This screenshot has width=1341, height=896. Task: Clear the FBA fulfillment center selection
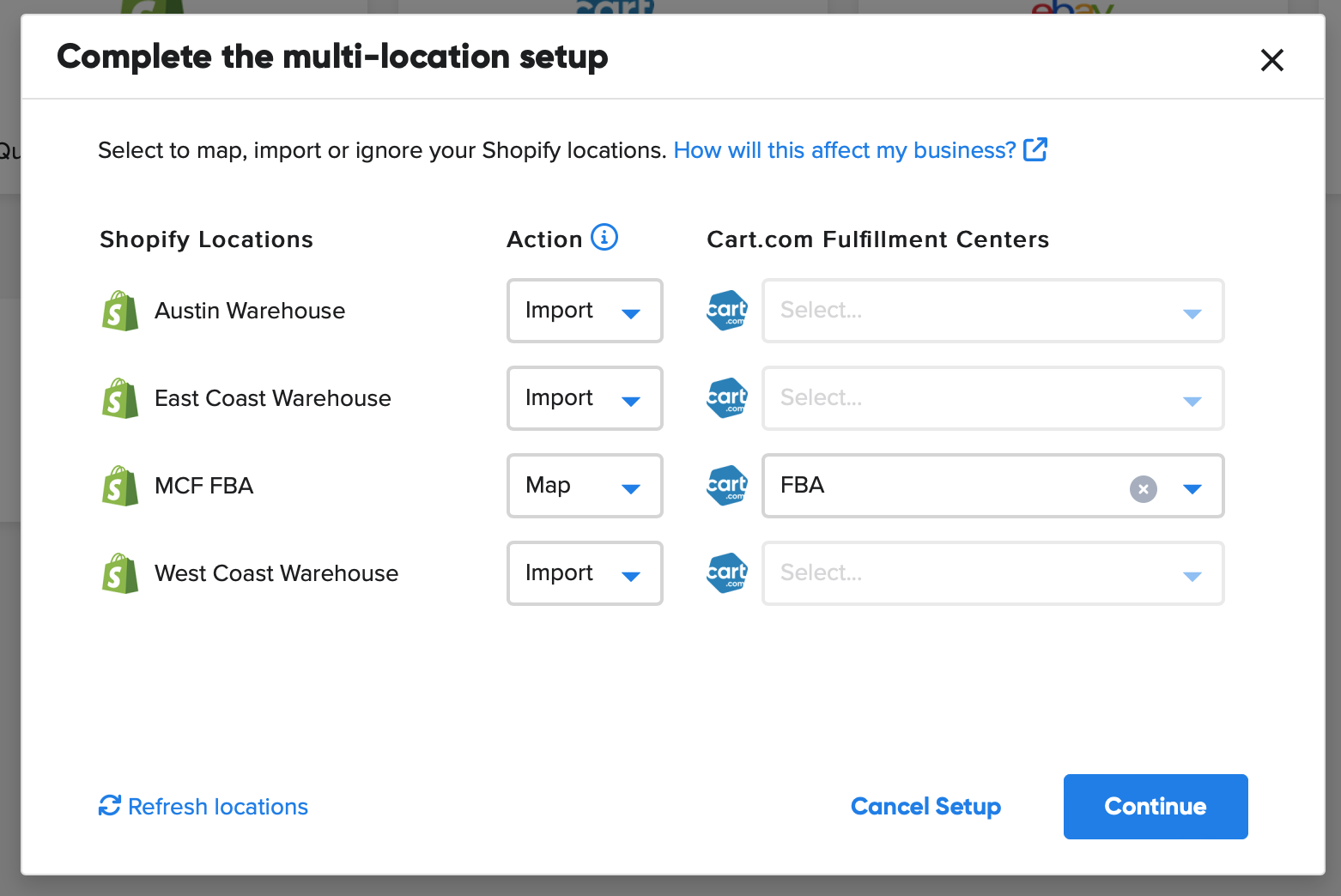click(x=1144, y=488)
